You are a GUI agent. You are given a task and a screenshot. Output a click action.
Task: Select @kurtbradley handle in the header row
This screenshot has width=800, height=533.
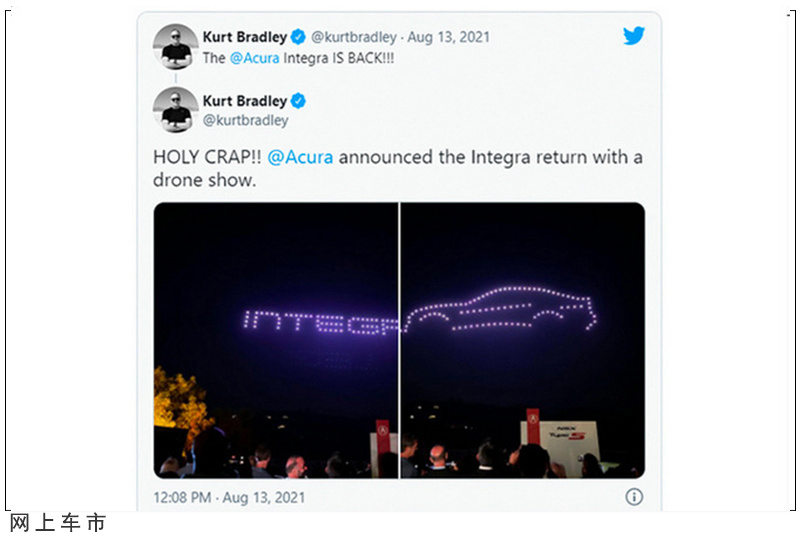click(x=354, y=37)
